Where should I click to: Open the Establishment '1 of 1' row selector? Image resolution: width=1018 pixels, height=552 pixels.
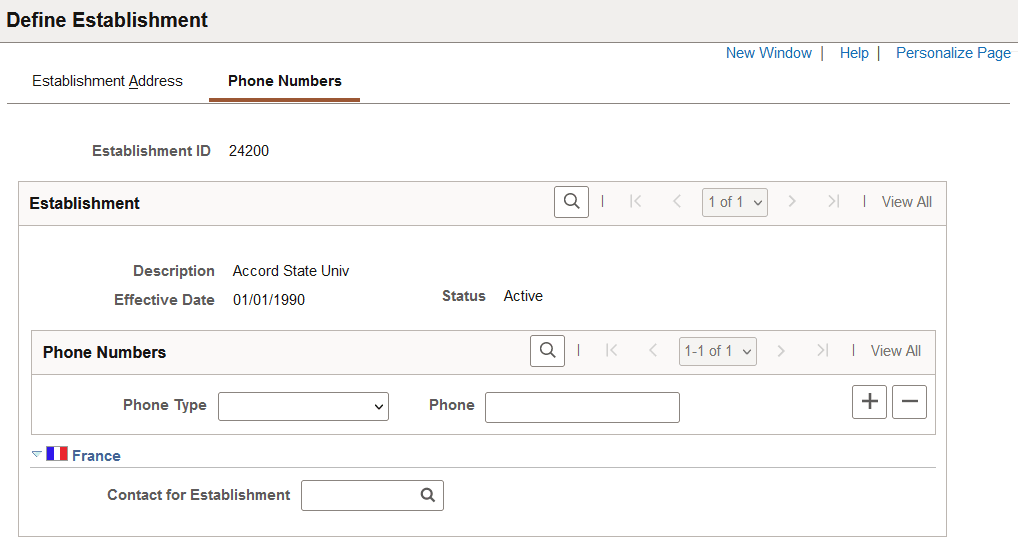(x=734, y=202)
